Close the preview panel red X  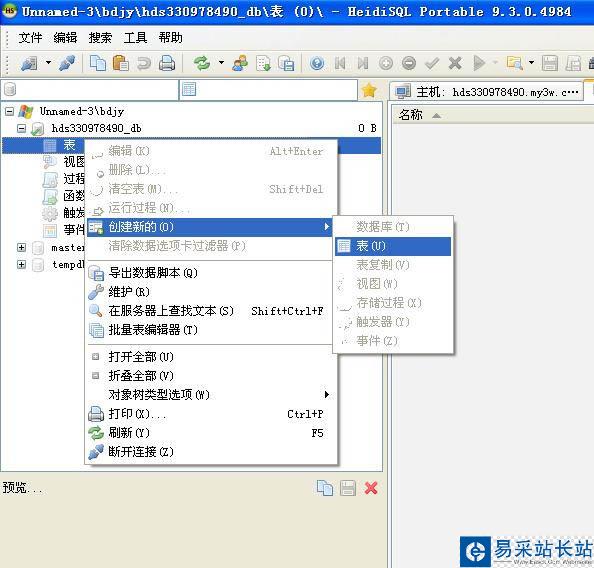pos(371,488)
